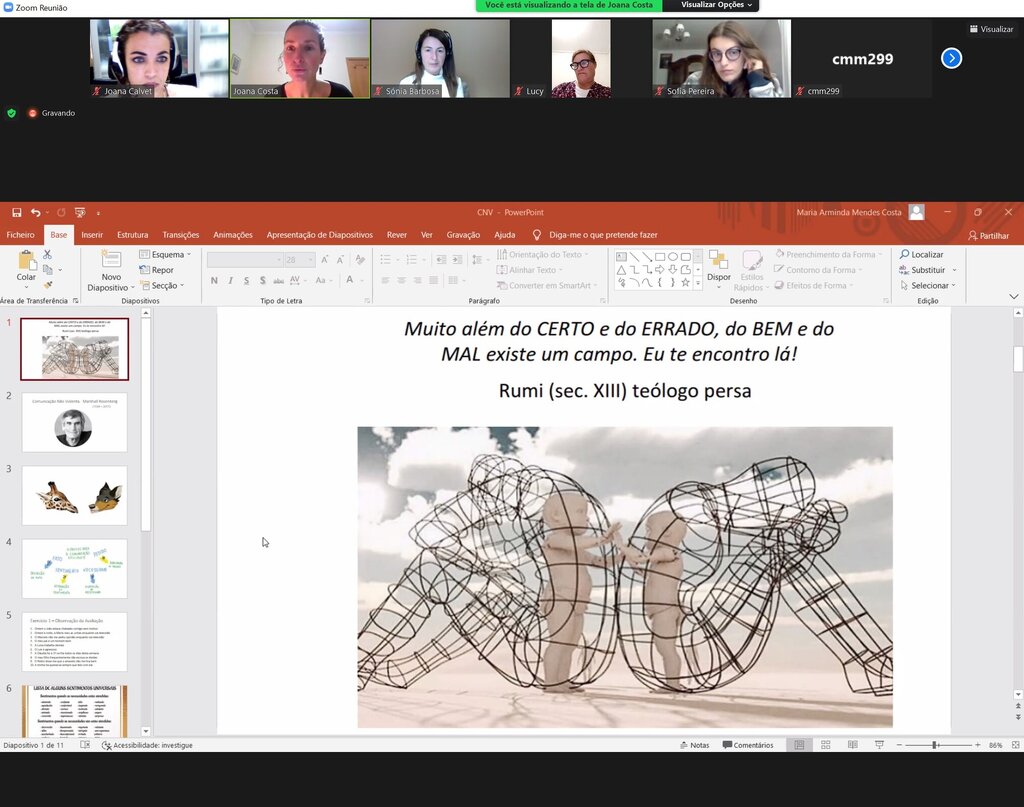Viewport: 1024px width, 807px height.
Task: Toggle the Notas pane
Action: point(694,745)
